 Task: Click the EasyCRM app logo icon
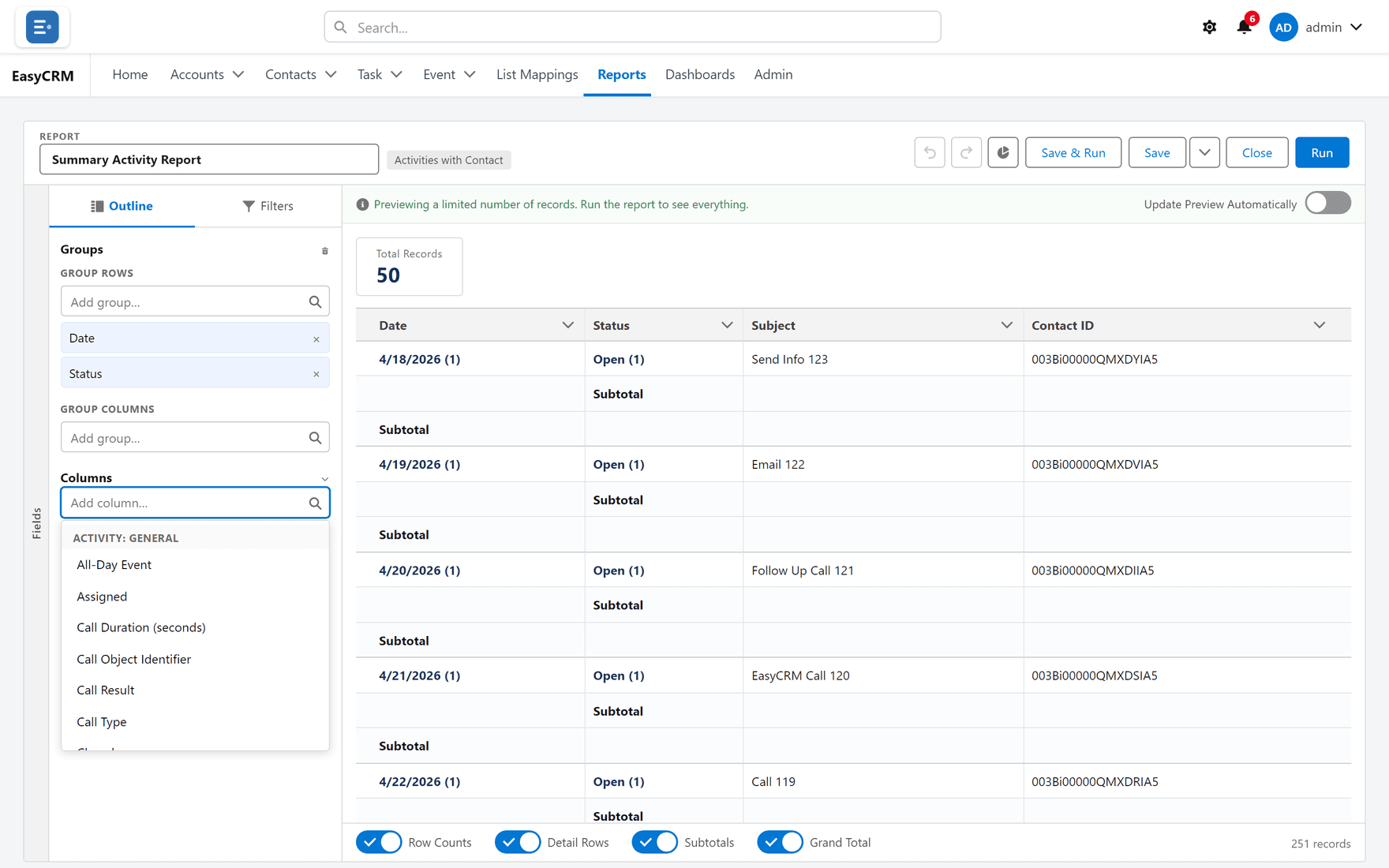(42, 27)
